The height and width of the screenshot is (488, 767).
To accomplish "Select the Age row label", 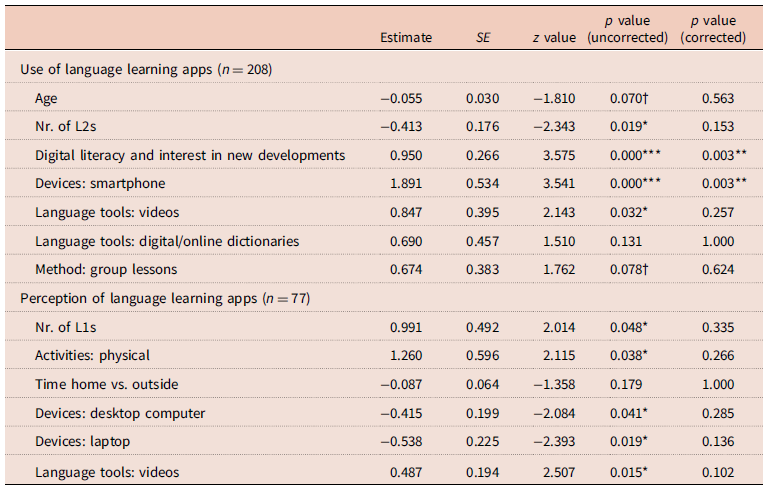I will pos(46,98).
